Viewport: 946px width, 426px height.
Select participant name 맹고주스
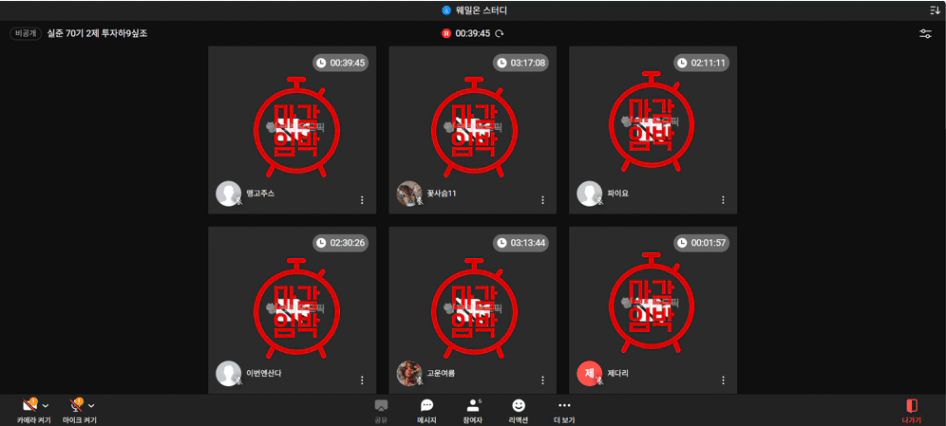261,194
